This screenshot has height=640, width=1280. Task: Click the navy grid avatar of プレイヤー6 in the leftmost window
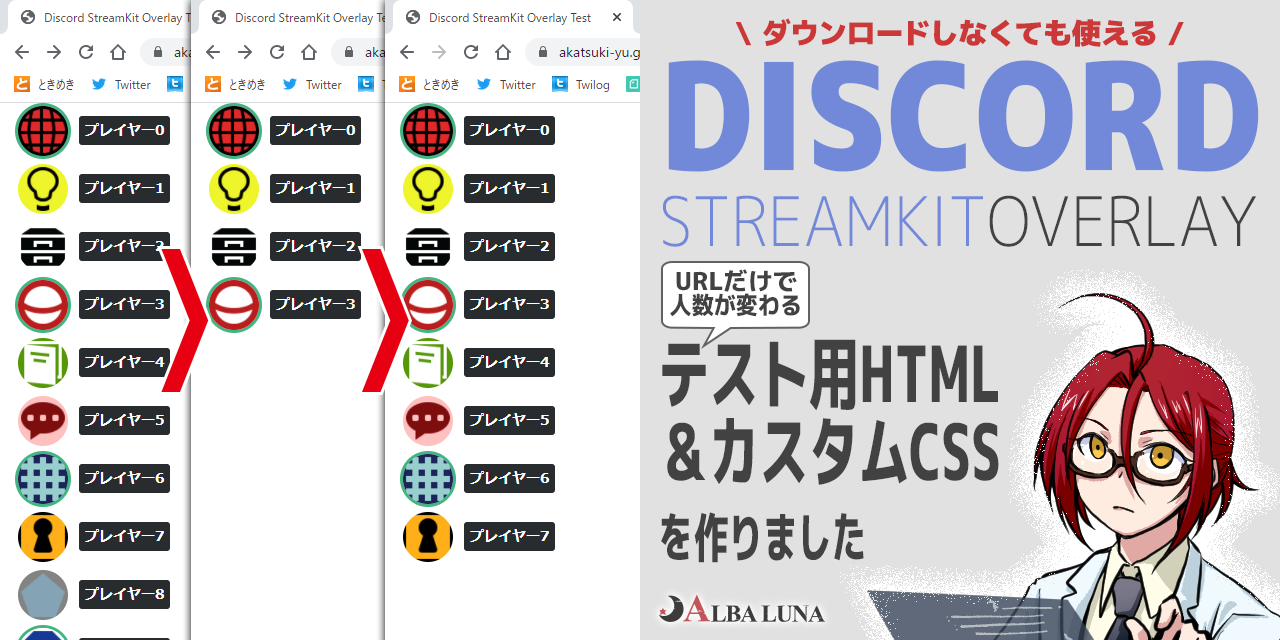click(43, 479)
